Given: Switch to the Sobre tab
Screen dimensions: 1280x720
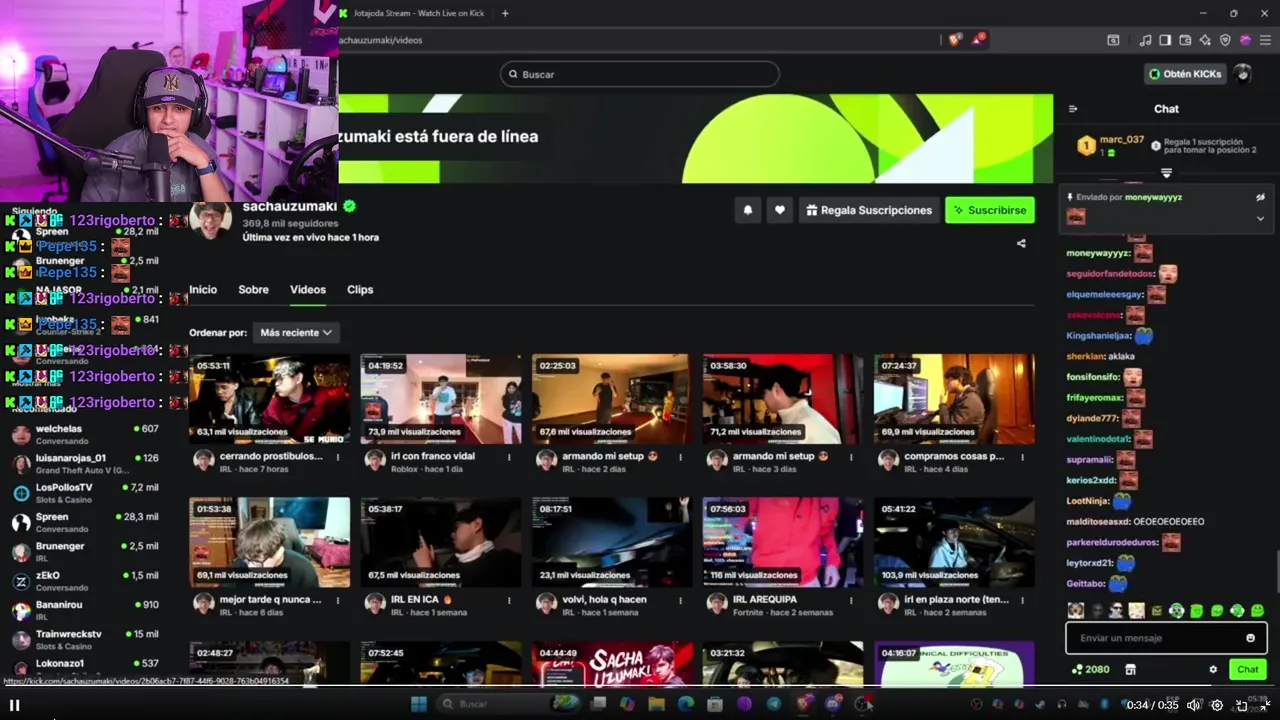Looking at the screenshot, I should 253,289.
